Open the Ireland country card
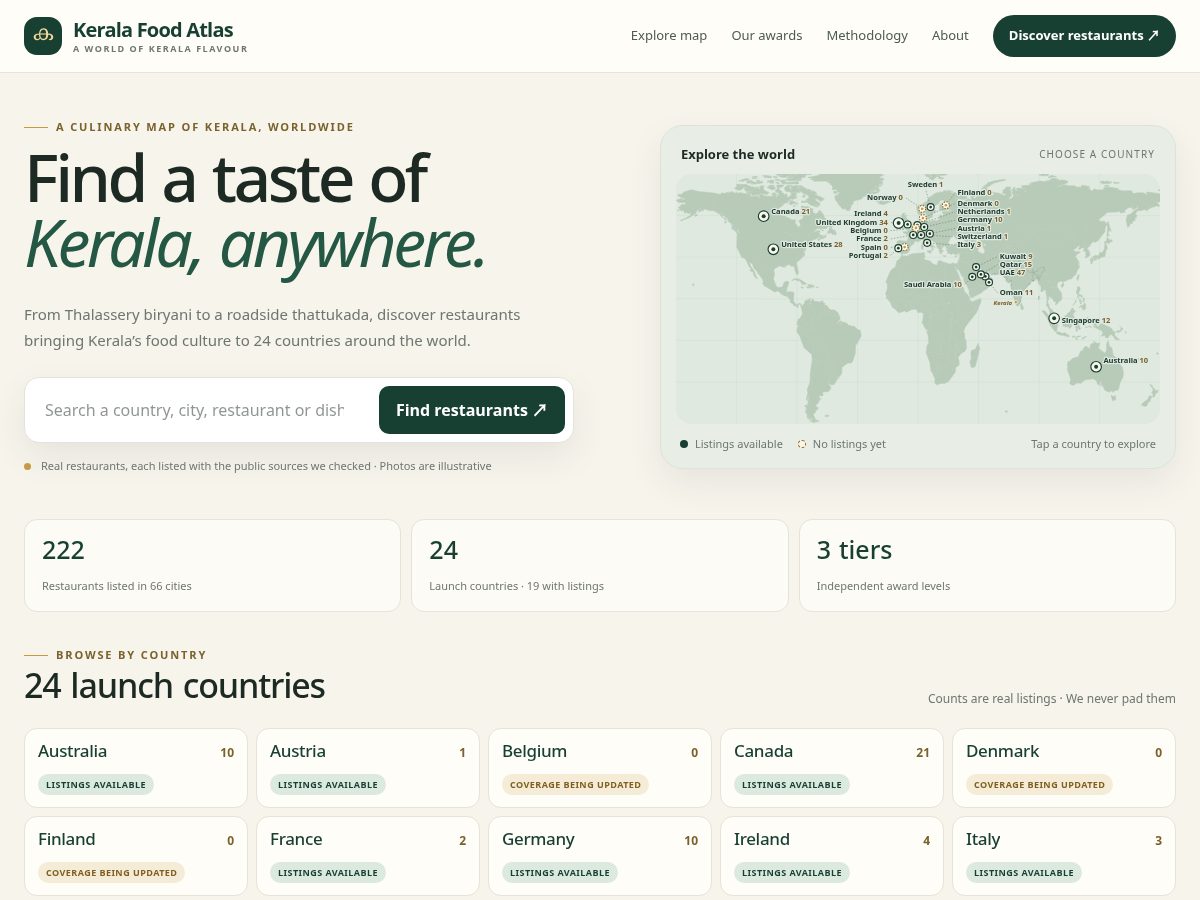 (832, 856)
